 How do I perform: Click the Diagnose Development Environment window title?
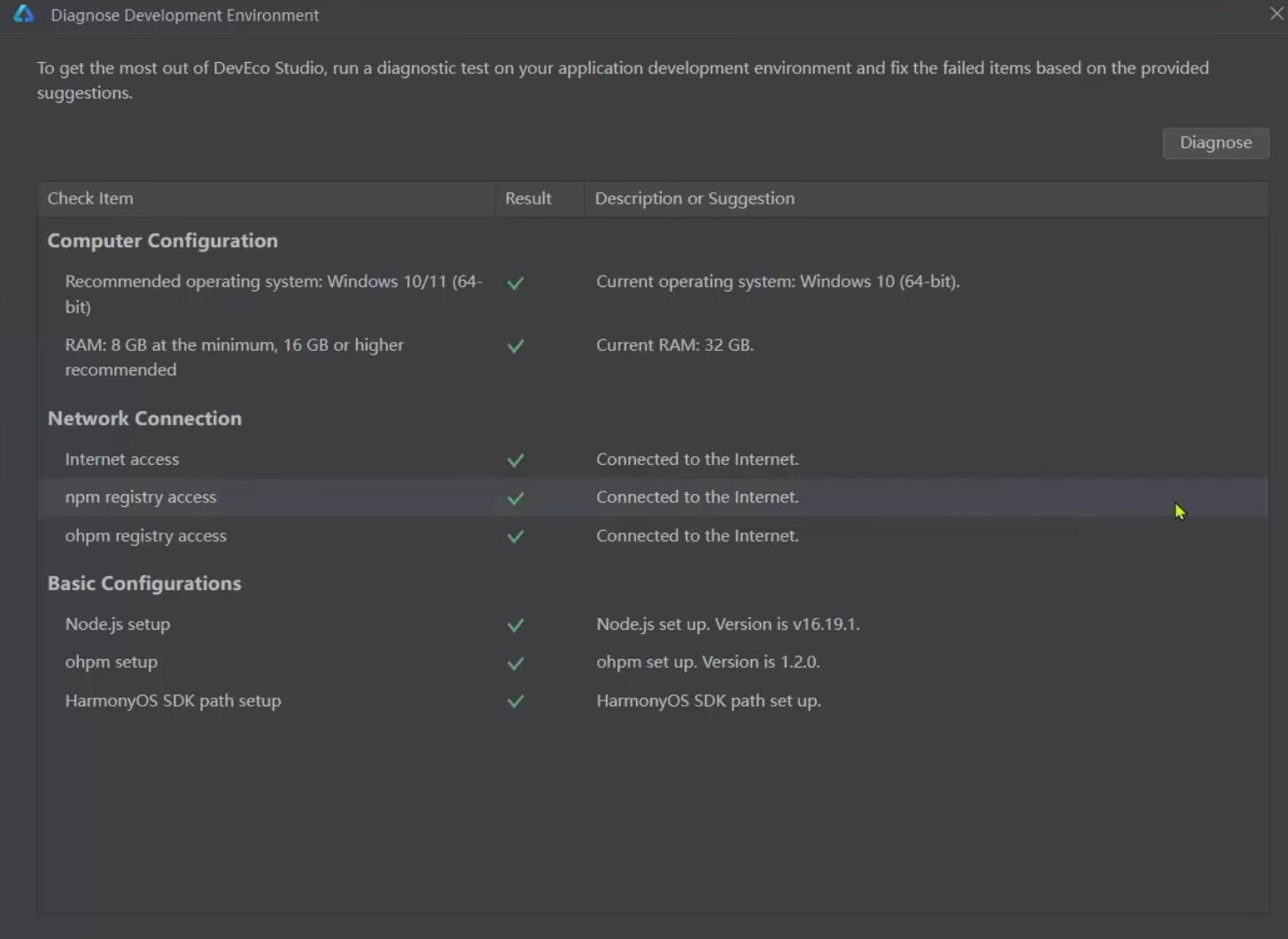[x=185, y=15]
